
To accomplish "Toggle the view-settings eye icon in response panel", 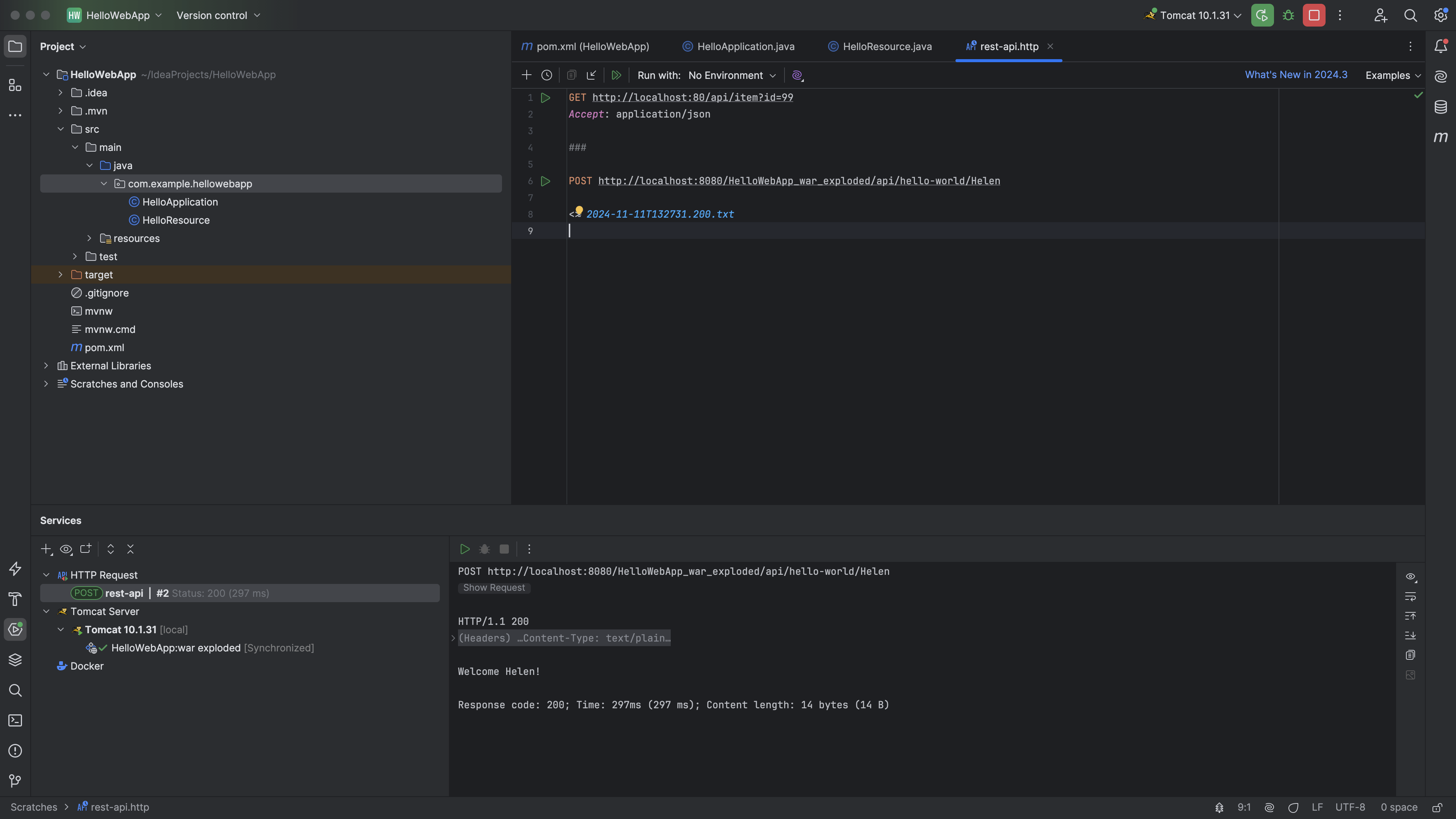I will 1410,576.
